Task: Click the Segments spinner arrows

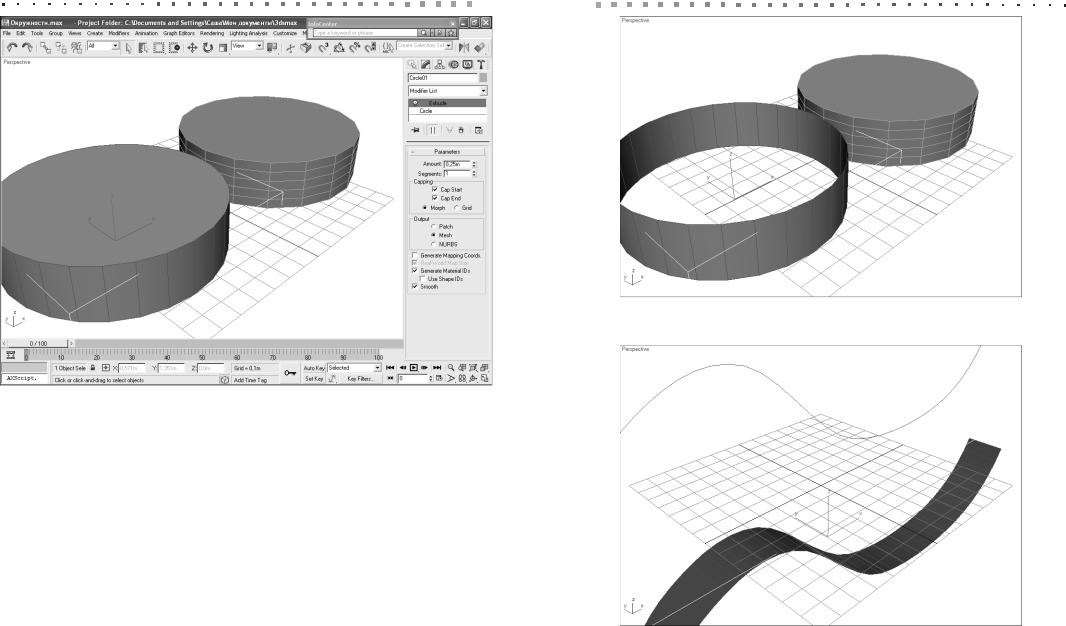Action: pyautogui.click(x=474, y=174)
